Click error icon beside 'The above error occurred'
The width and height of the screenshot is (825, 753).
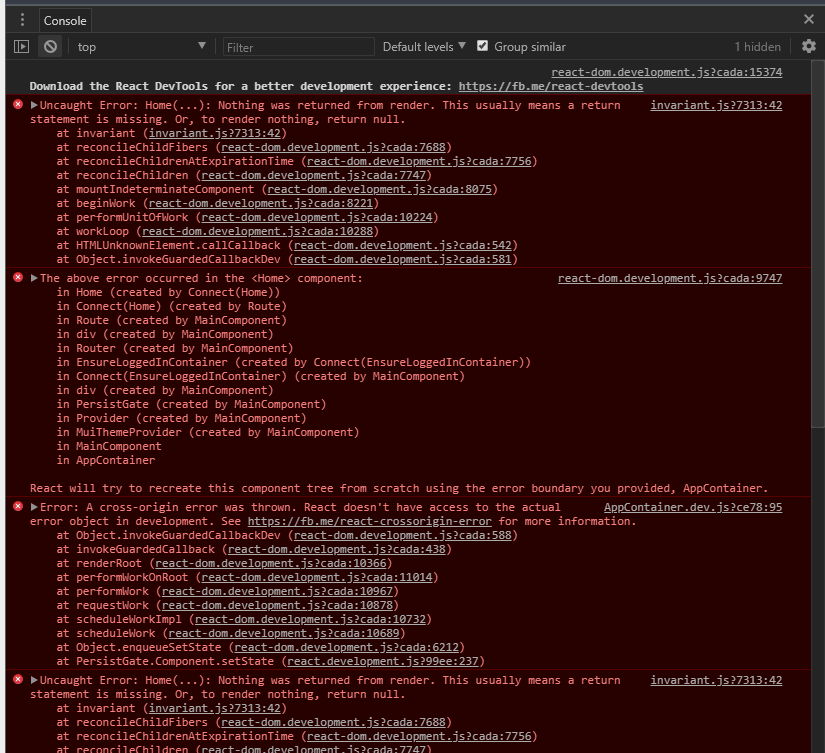18,278
